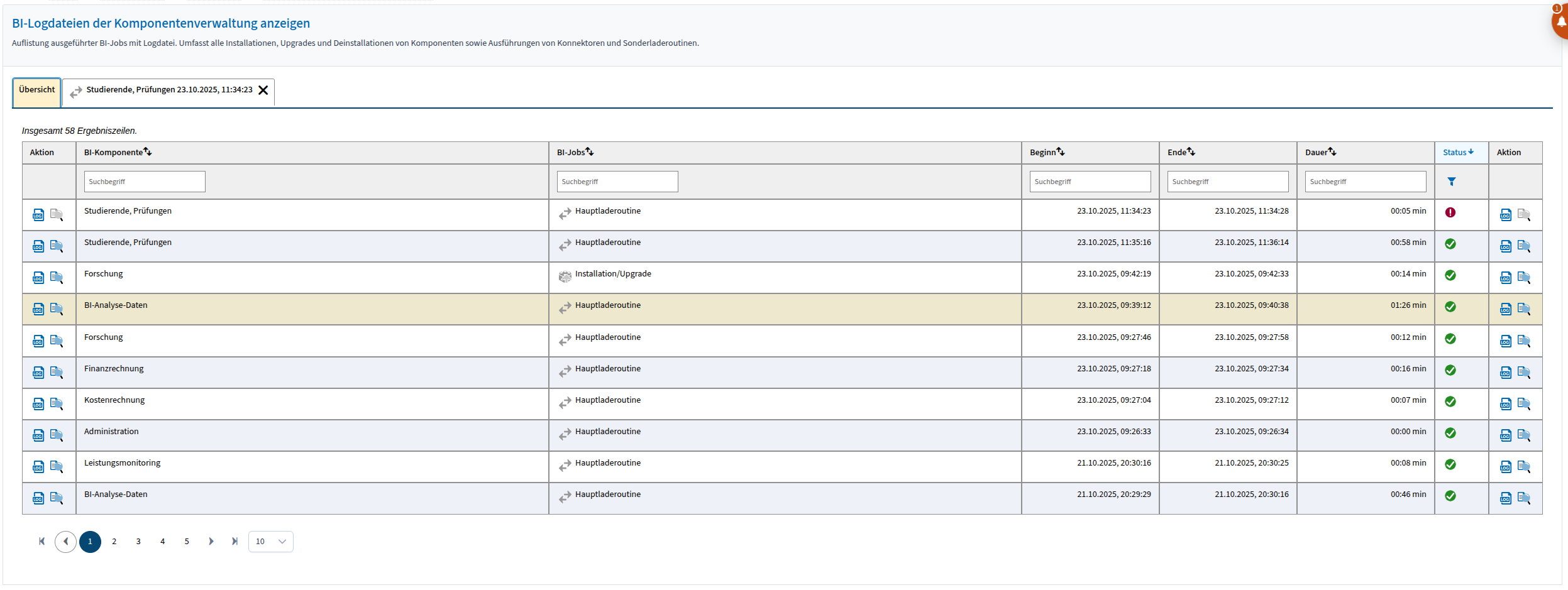Jump to last page of results
The height and width of the screenshot is (590, 1568).
(x=235, y=542)
